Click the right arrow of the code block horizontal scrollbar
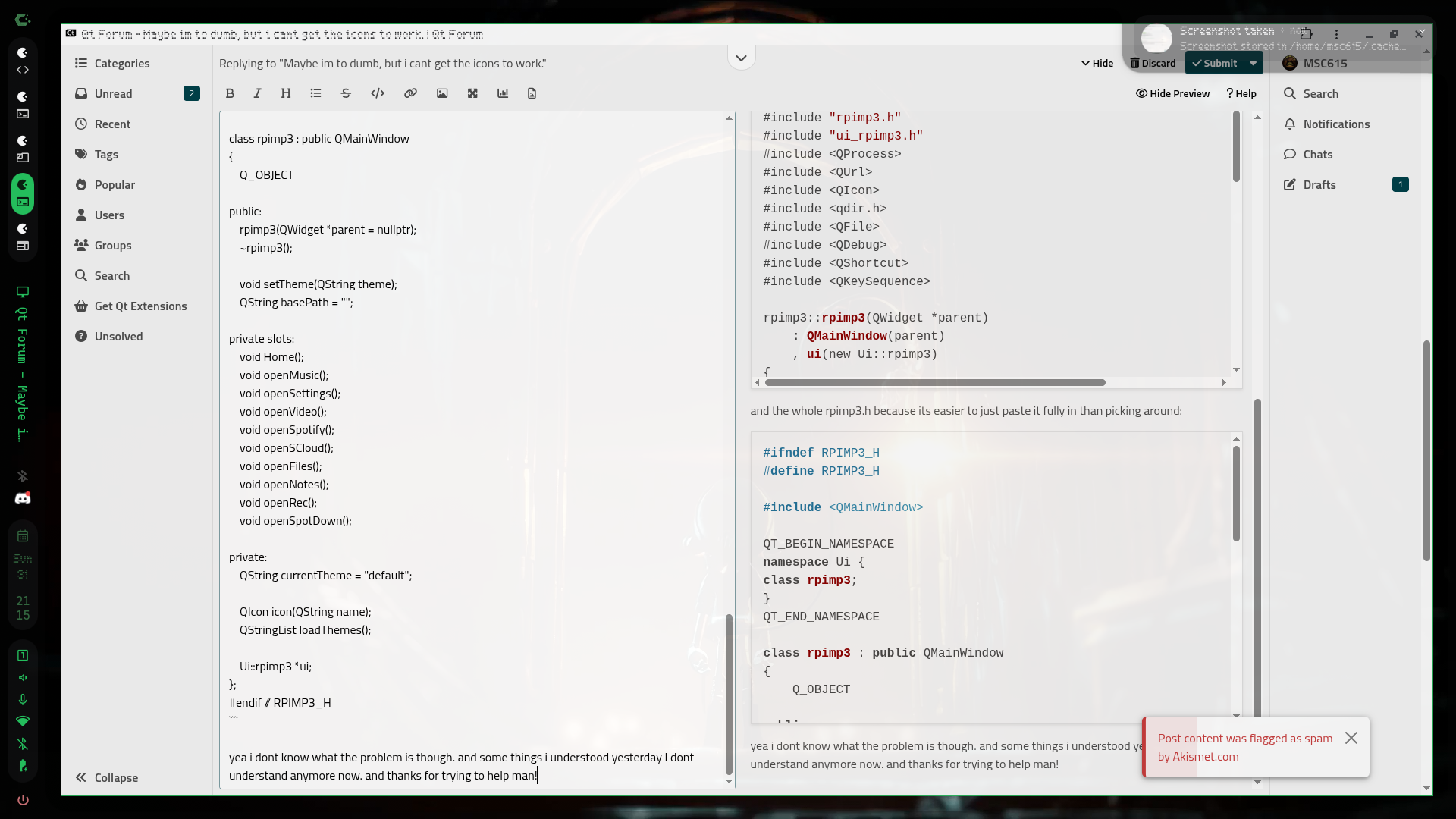 click(x=1224, y=383)
